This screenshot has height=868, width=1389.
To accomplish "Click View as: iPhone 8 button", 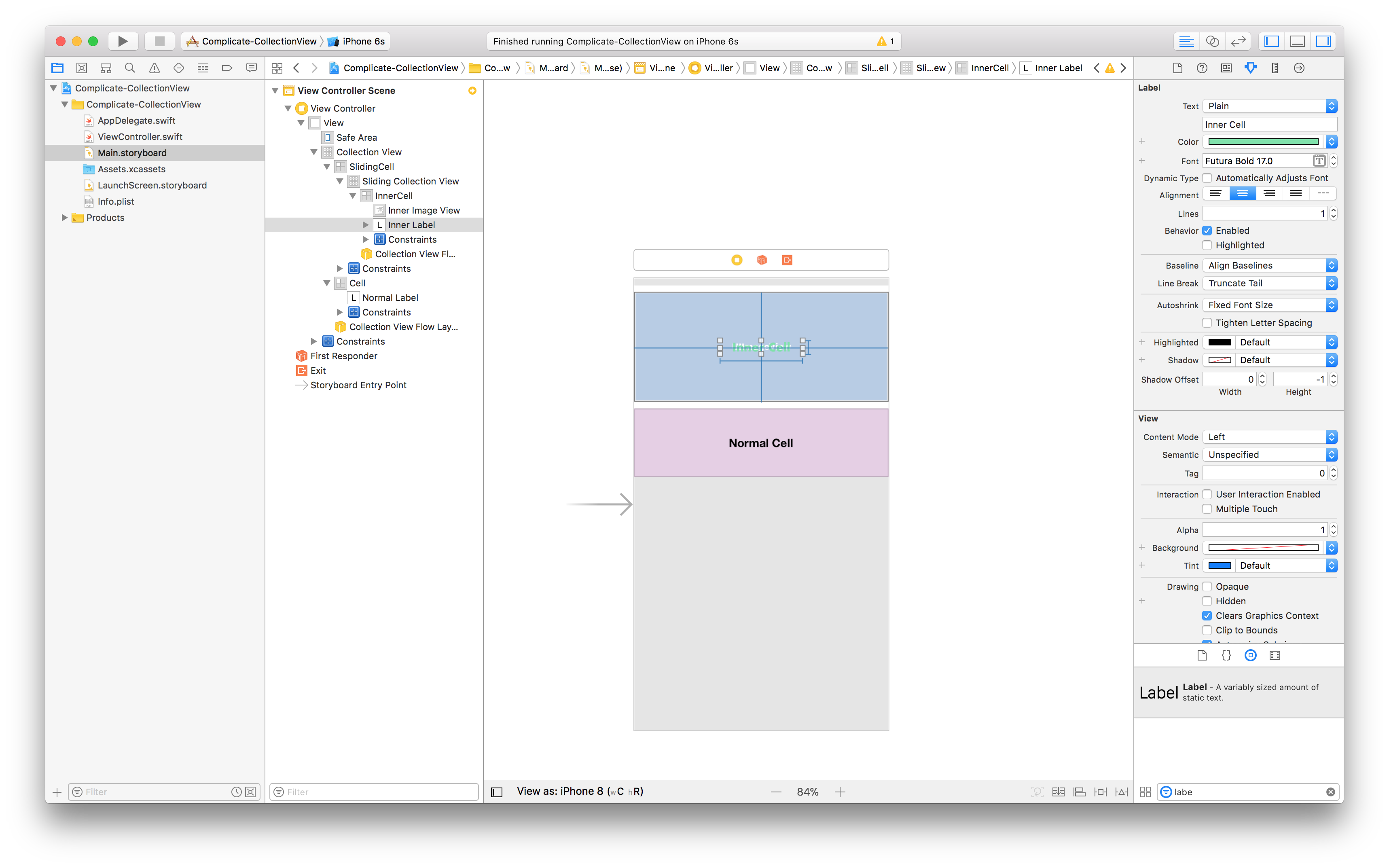I will pos(580,791).
